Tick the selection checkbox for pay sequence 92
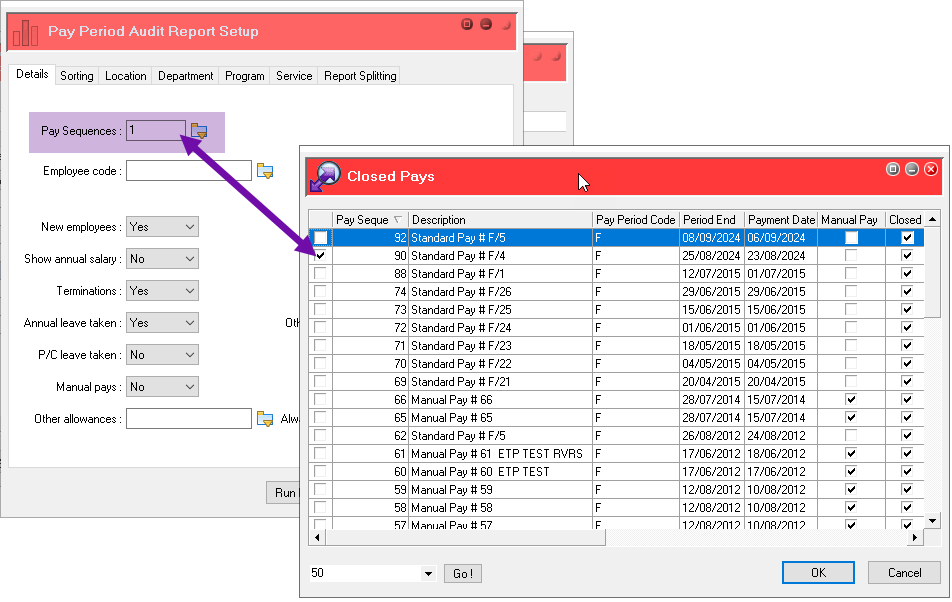 pos(320,238)
